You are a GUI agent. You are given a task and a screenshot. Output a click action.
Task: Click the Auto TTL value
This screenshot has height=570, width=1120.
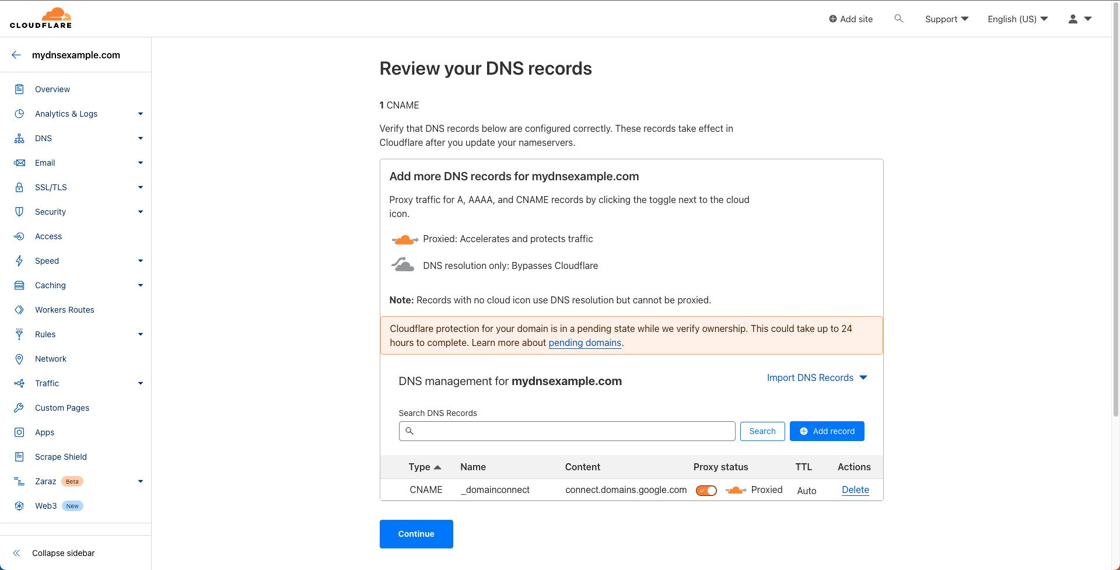[x=806, y=491]
